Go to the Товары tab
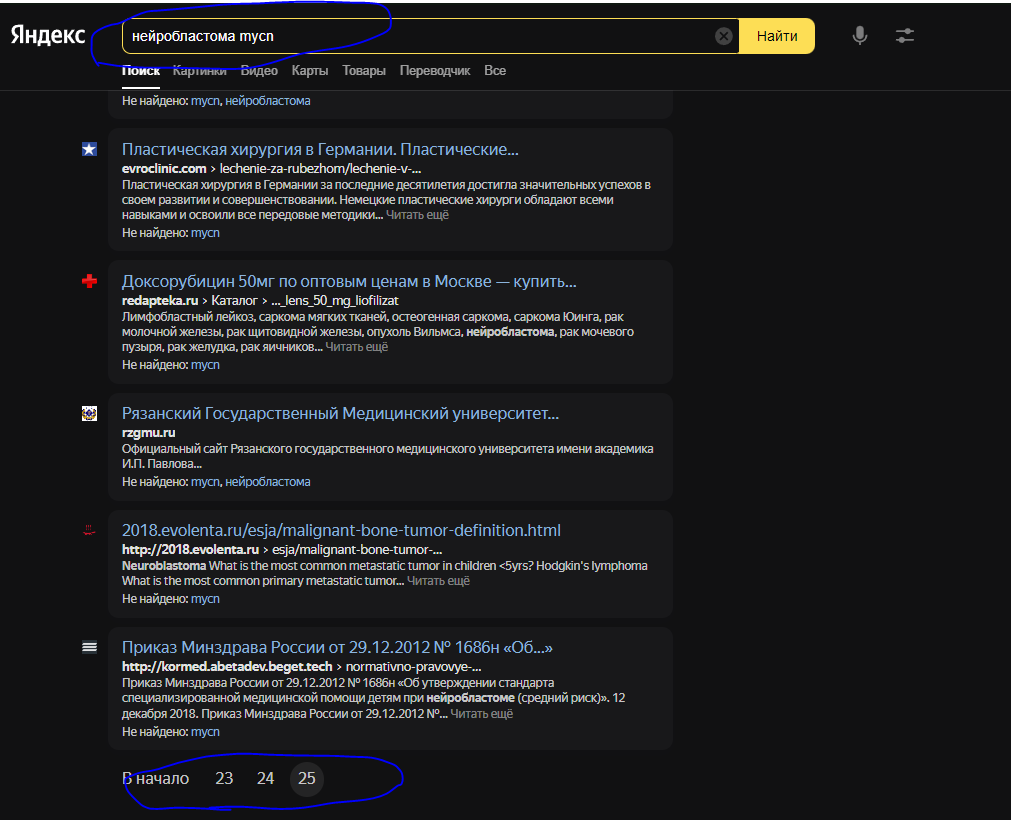Viewport: 1011px width, 820px height. click(x=364, y=71)
